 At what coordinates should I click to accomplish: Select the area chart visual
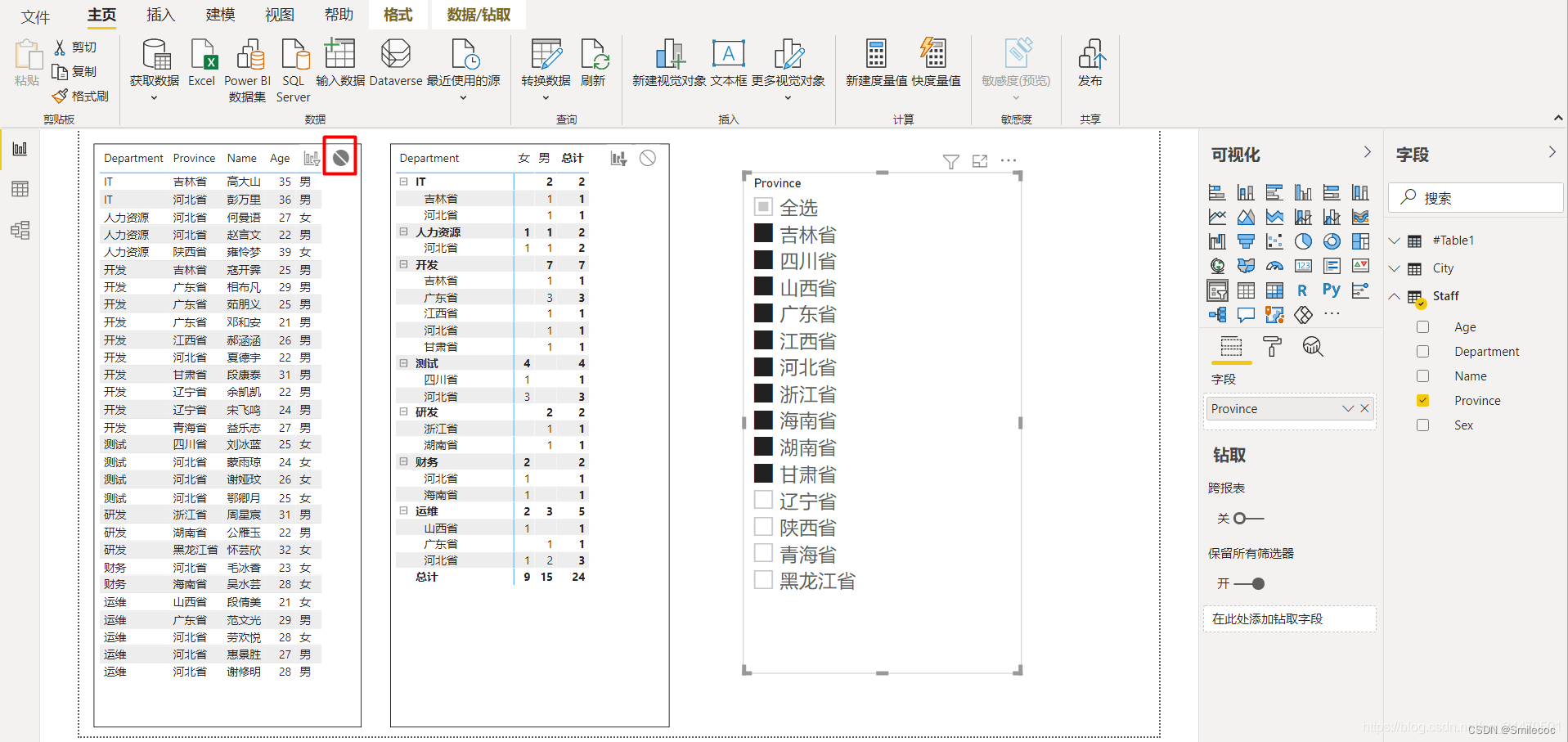[1246, 217]
